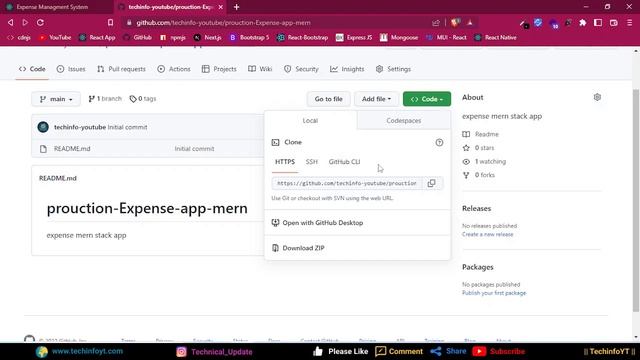Open a new browser tab

click(x=236, y=7)
